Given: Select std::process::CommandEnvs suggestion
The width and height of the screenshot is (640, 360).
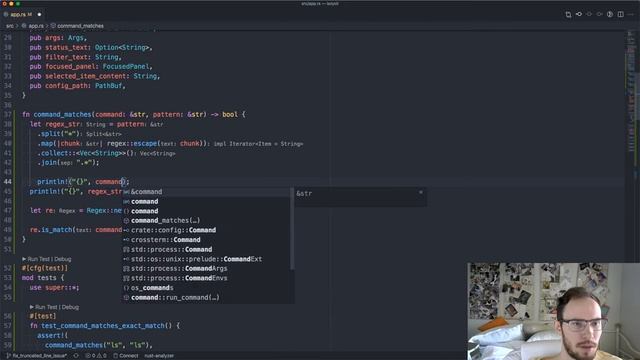Looking at the screenshot, I should (207, 278).
